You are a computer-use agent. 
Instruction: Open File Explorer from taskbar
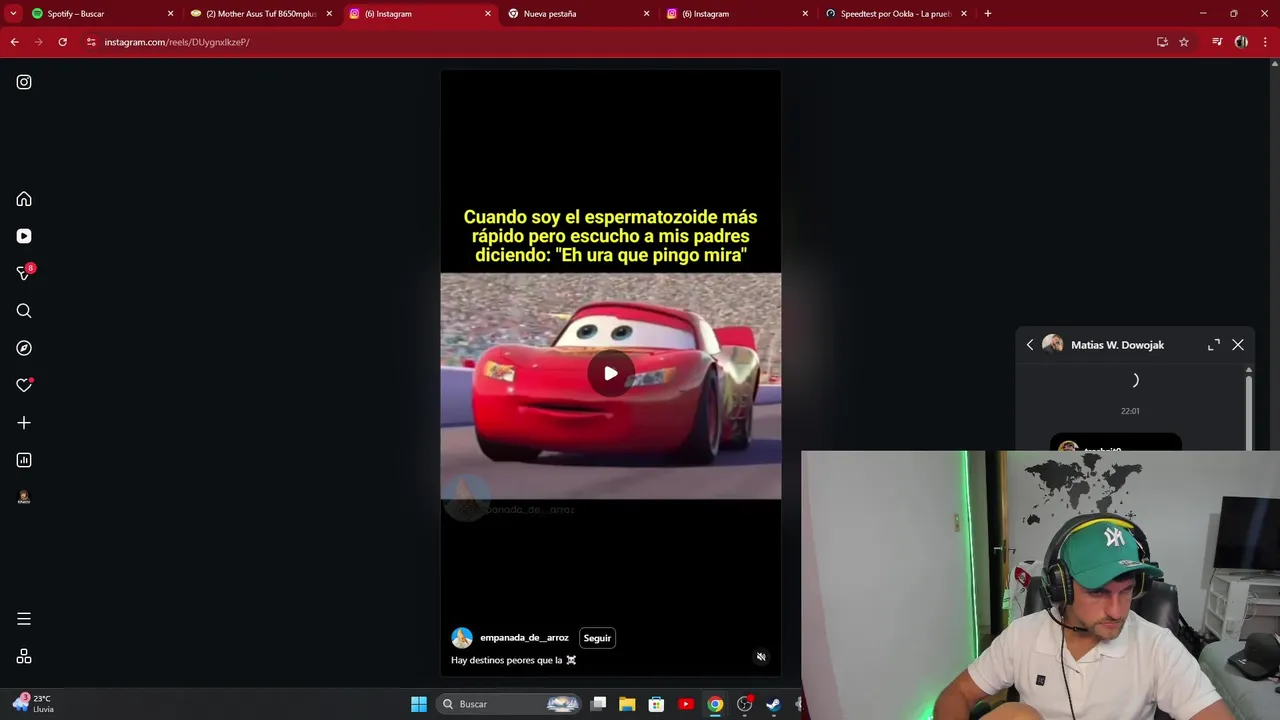tap(627, 704)
